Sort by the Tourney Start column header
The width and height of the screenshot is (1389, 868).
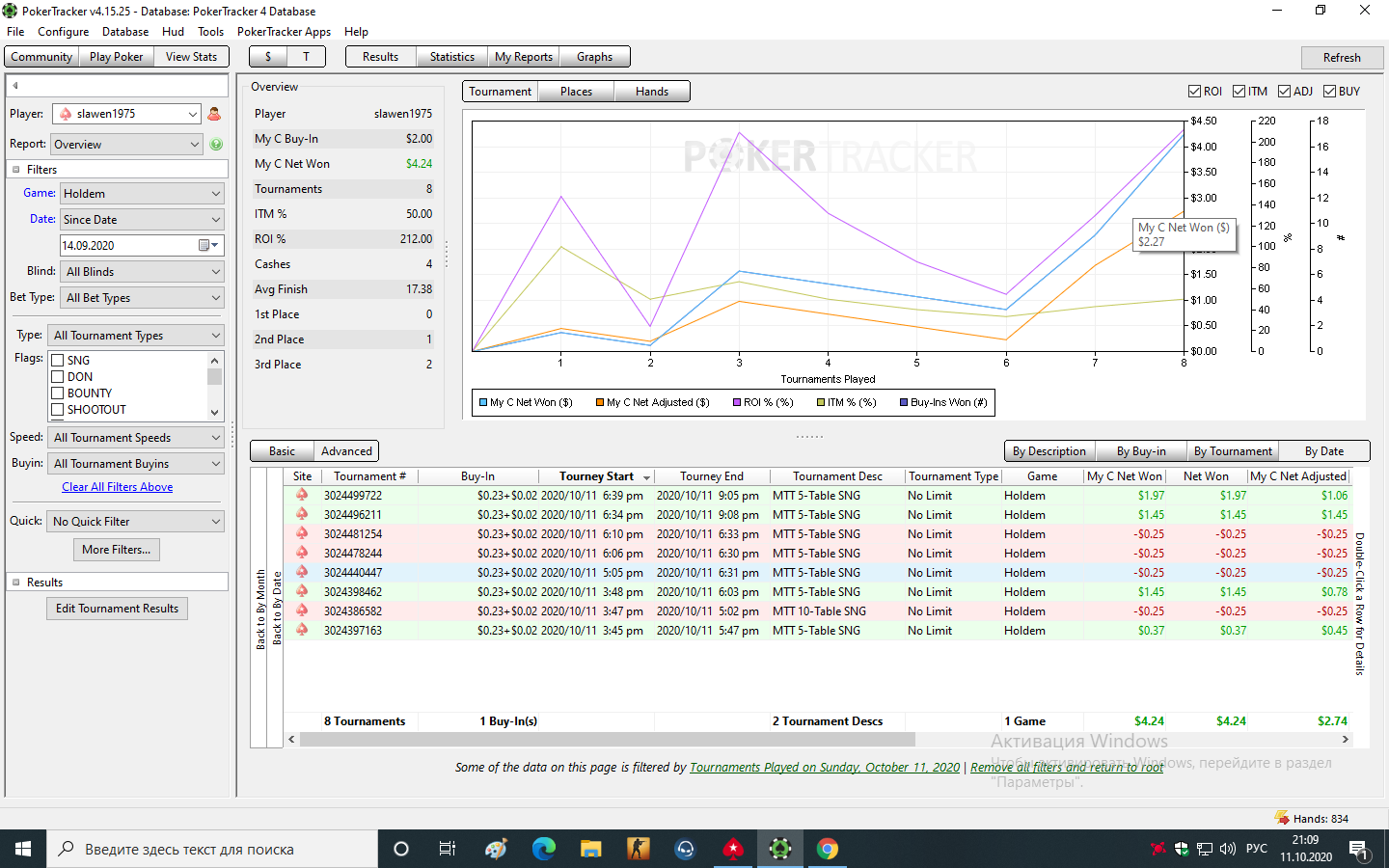pyautogui.click(x=596, y=476)
